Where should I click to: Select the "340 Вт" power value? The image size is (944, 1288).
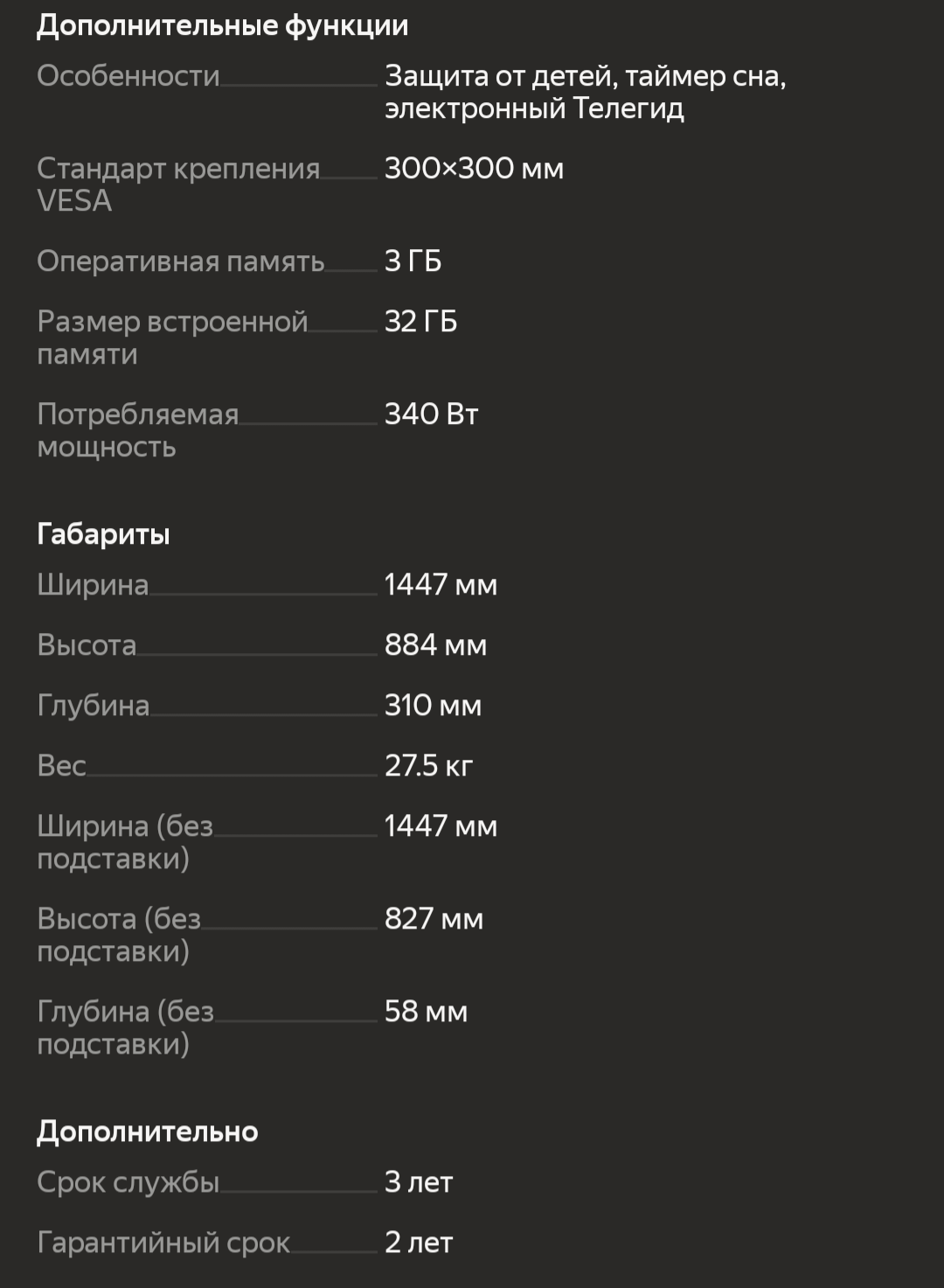pos(431,414)
